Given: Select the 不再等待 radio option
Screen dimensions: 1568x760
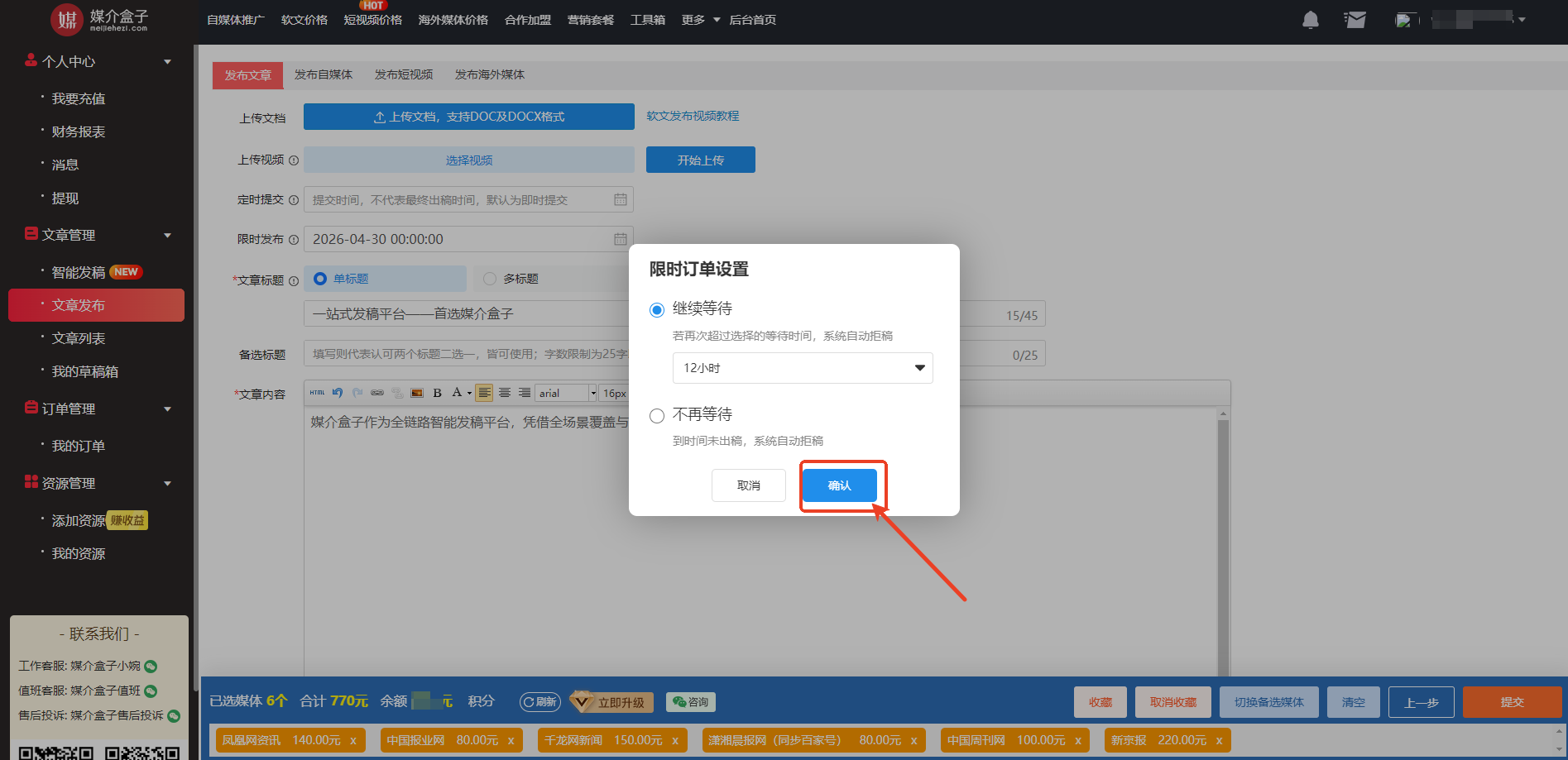Looking at the screenshot, I should click(x=657, y=416).
